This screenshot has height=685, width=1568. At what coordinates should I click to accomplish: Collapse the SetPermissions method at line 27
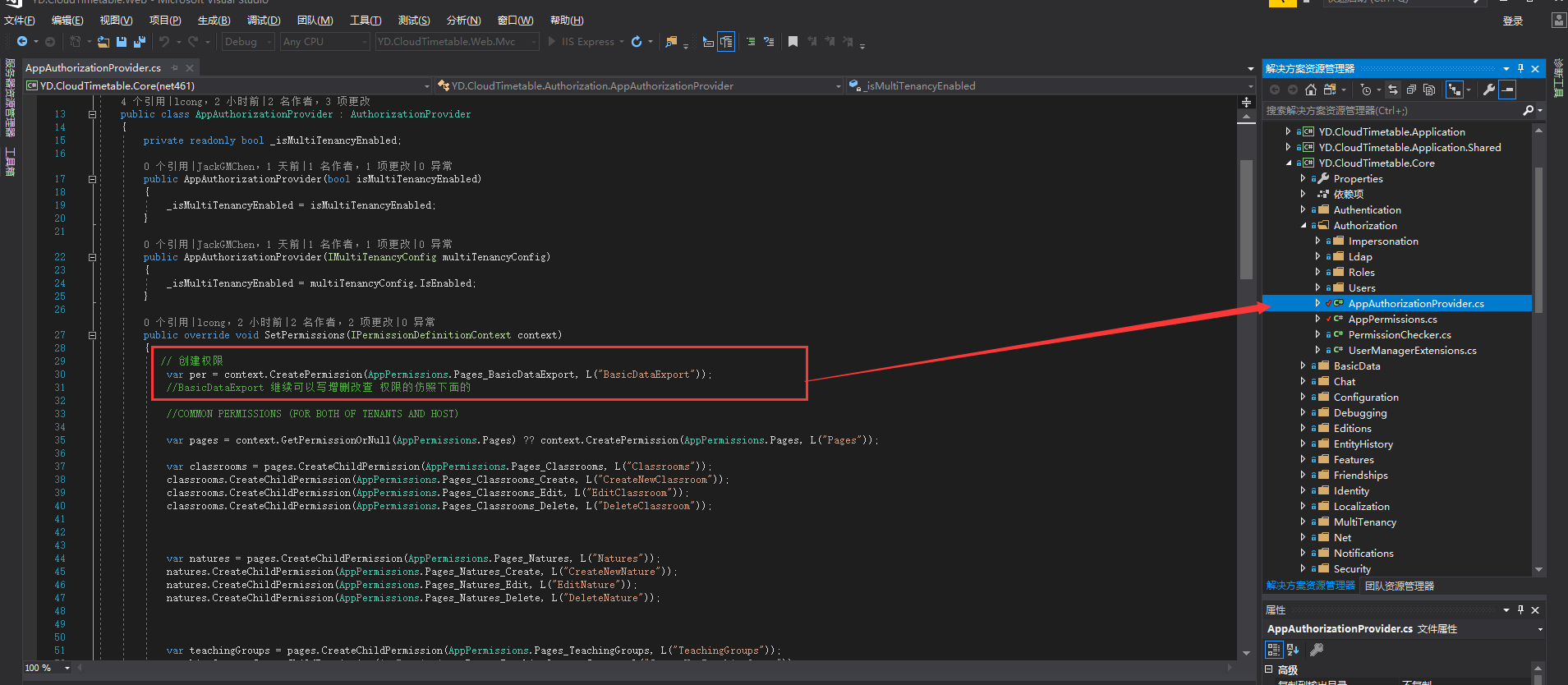pos(92,335)
